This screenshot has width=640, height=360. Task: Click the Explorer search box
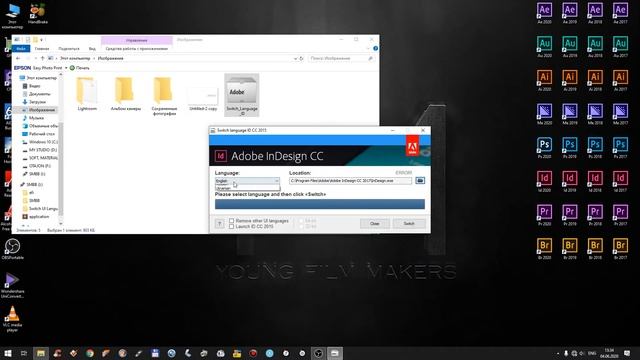coord(341,58)
